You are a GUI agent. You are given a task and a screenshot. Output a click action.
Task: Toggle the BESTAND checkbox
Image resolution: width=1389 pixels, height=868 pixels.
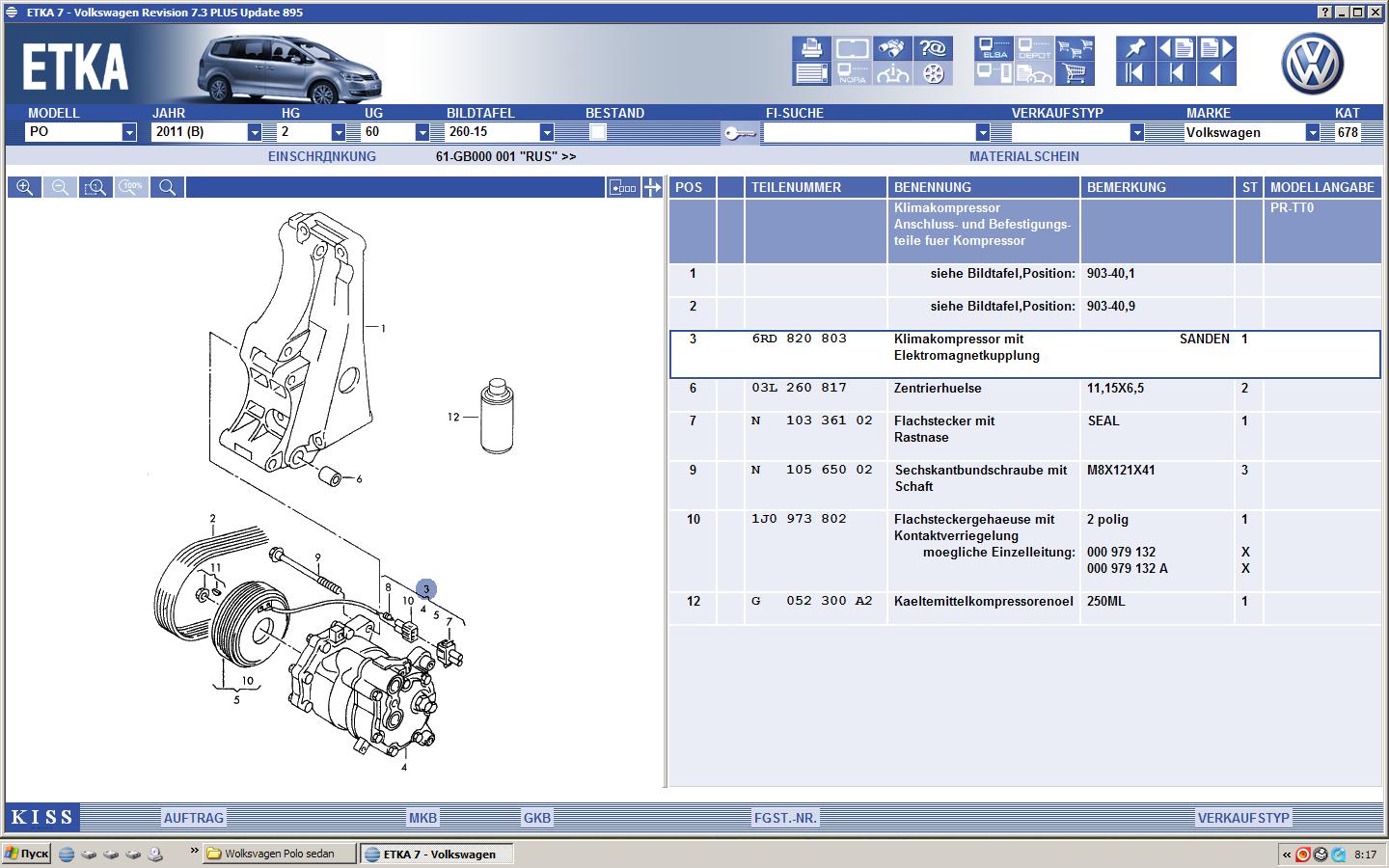pyautogui.click(x=598, y=132)
